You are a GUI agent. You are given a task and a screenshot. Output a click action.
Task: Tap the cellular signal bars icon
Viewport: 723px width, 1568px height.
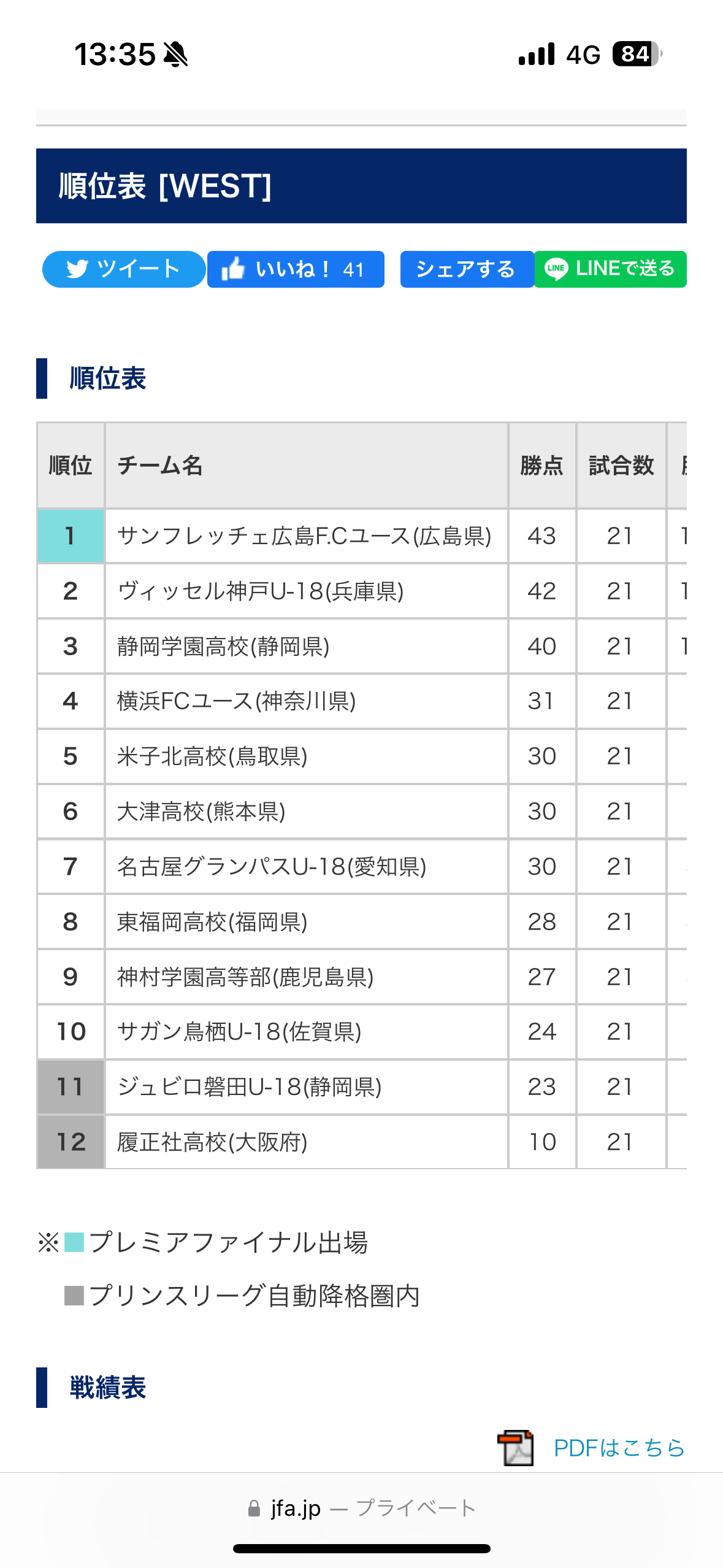tap(537, 55)
